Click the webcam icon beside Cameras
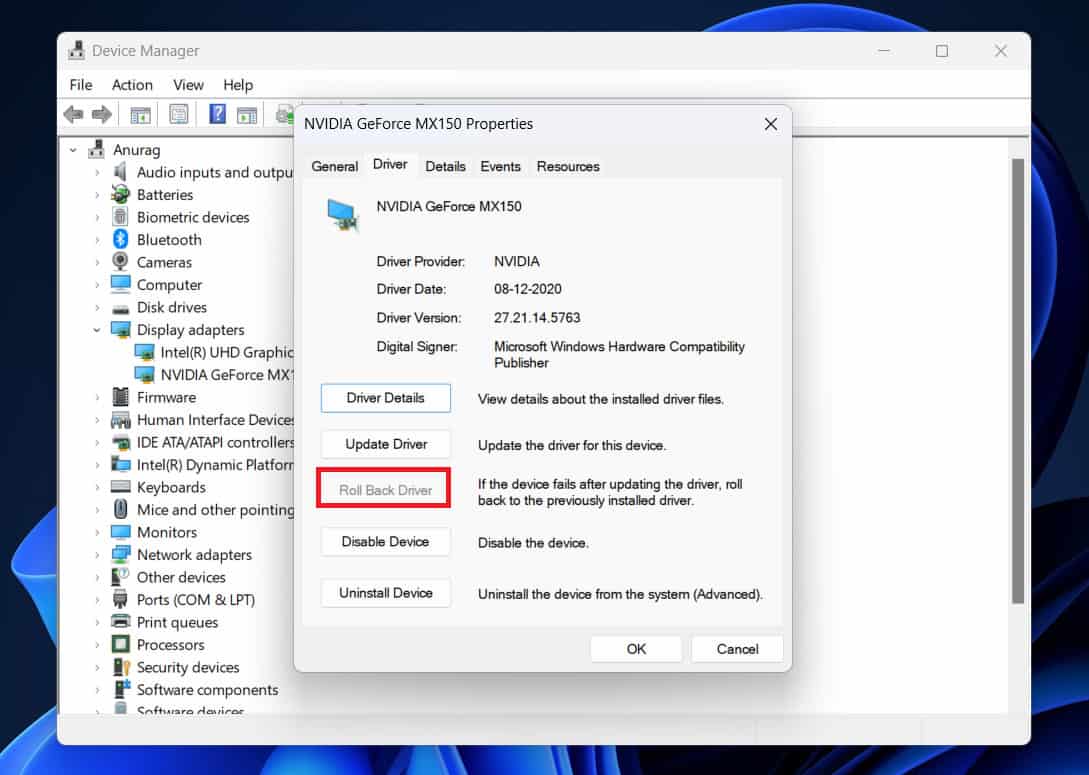This screenshot has width=1089, height=775. (120, 262)
